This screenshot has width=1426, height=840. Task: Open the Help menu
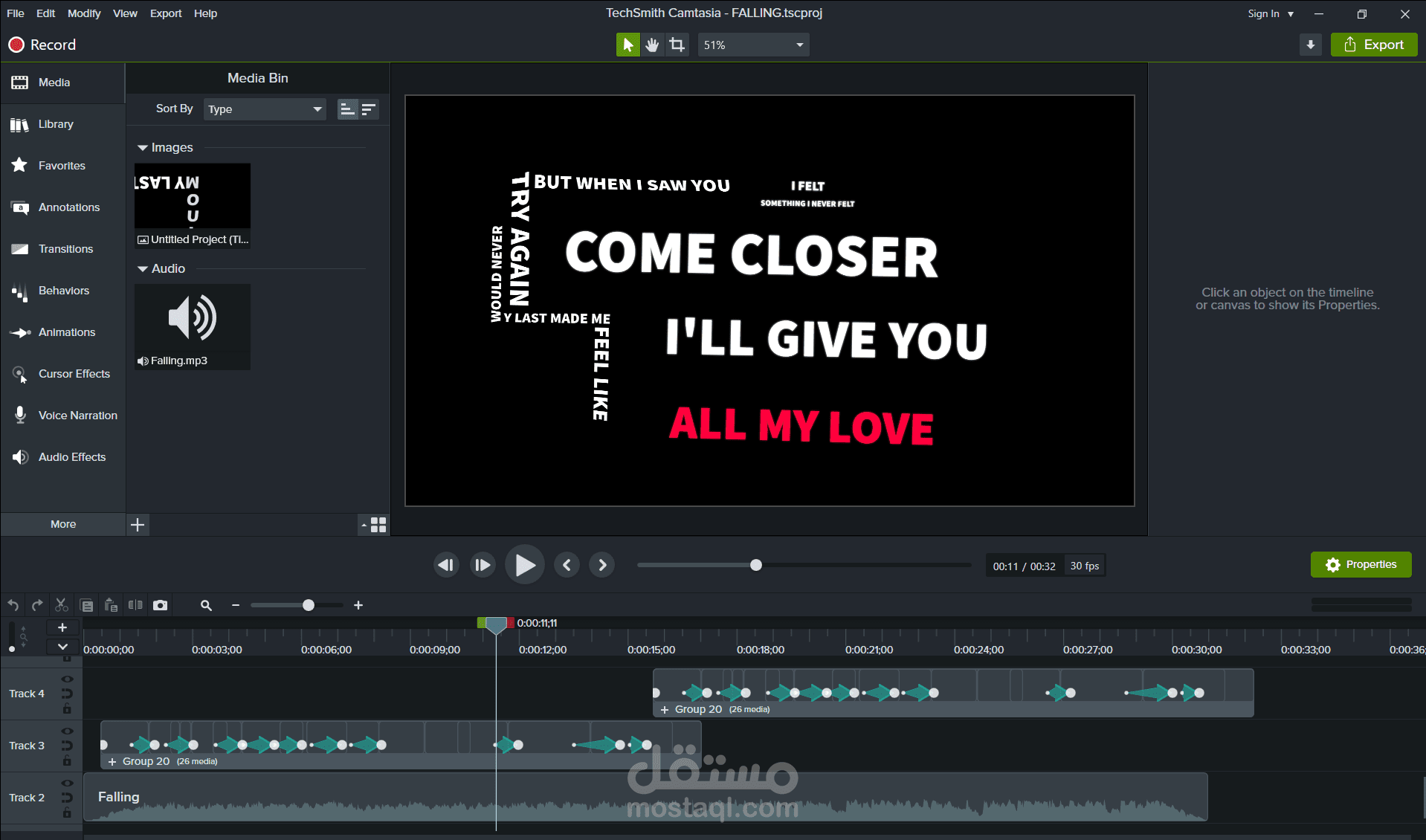[x=205, y=13]
